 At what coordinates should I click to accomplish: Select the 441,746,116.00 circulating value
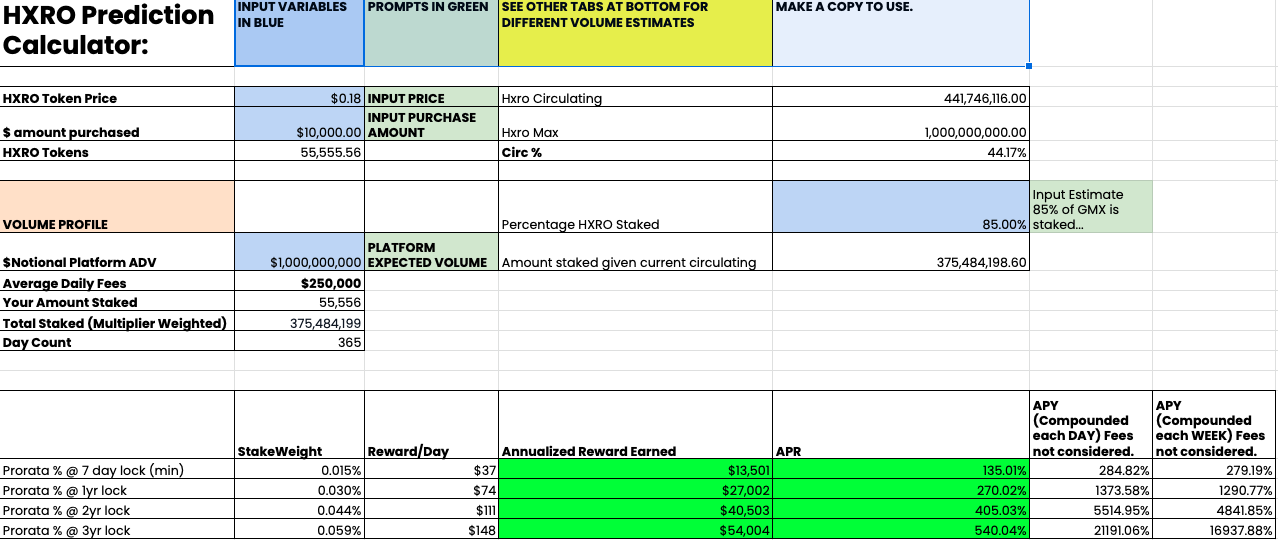pyautogui.click(x=901, y=98)
